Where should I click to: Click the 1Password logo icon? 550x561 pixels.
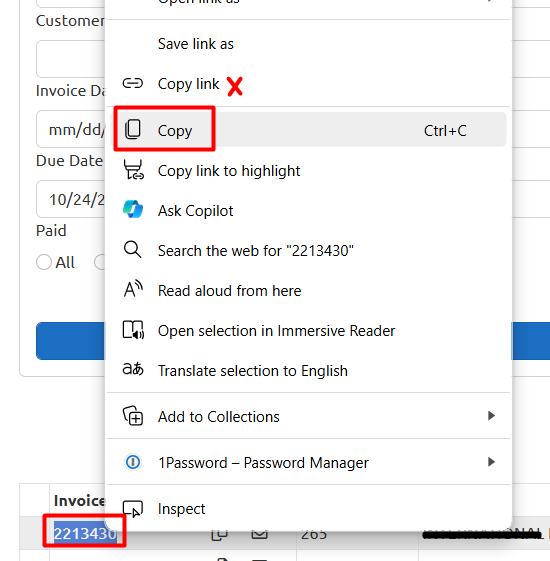coord(133,462)
